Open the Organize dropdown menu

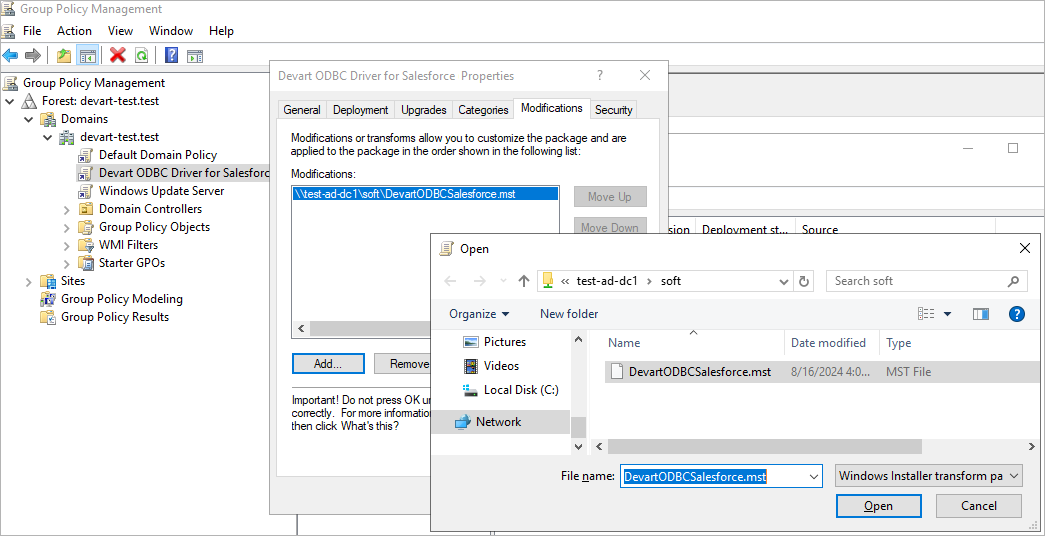(479, 313)
